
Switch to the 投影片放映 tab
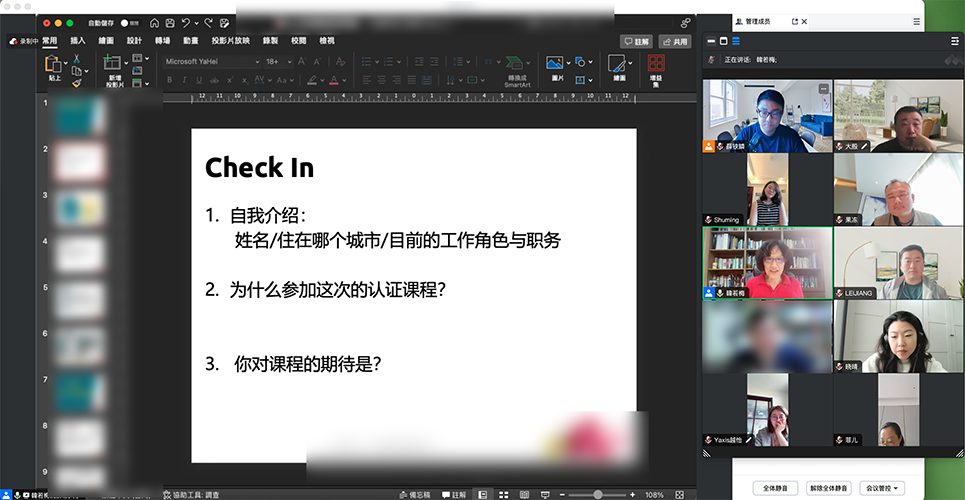(230, 41)
